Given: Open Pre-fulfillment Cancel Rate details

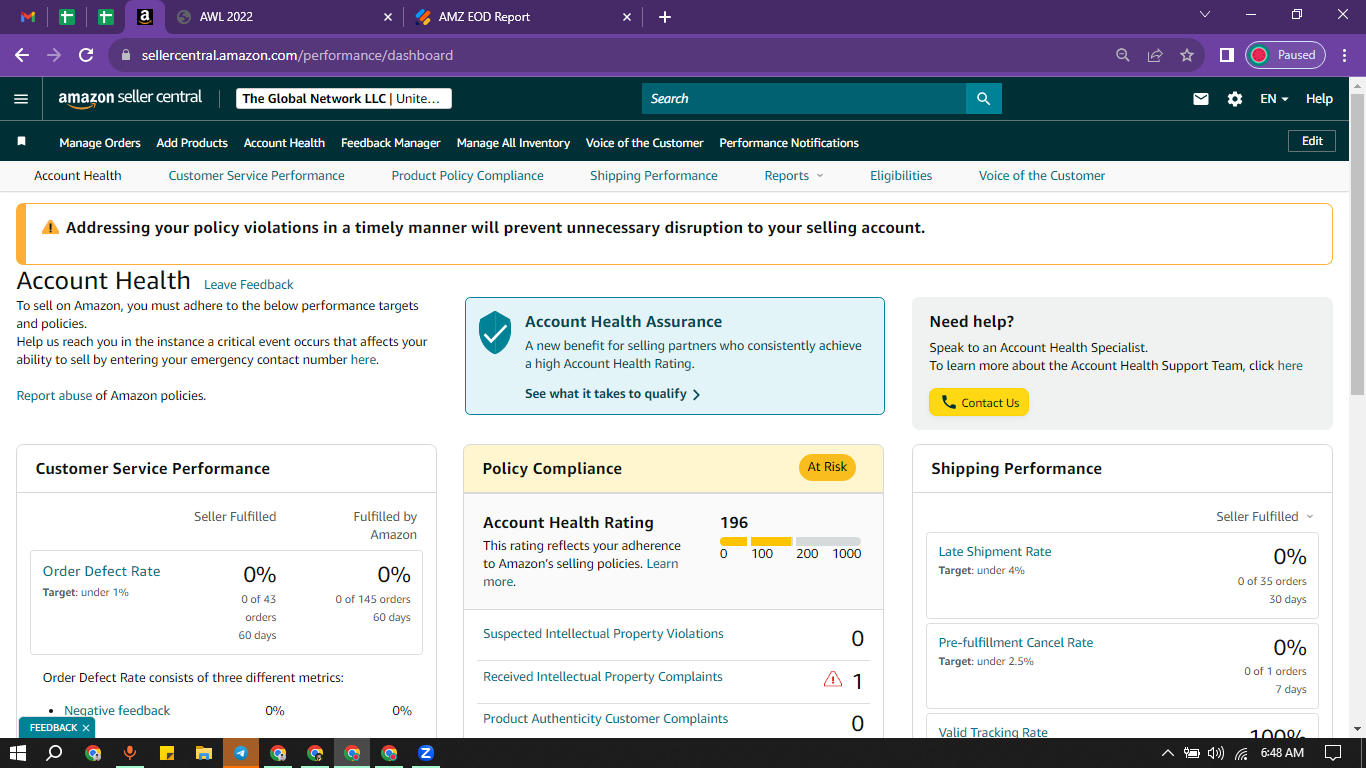Looking at the screenshot, I should (1016, 643).
